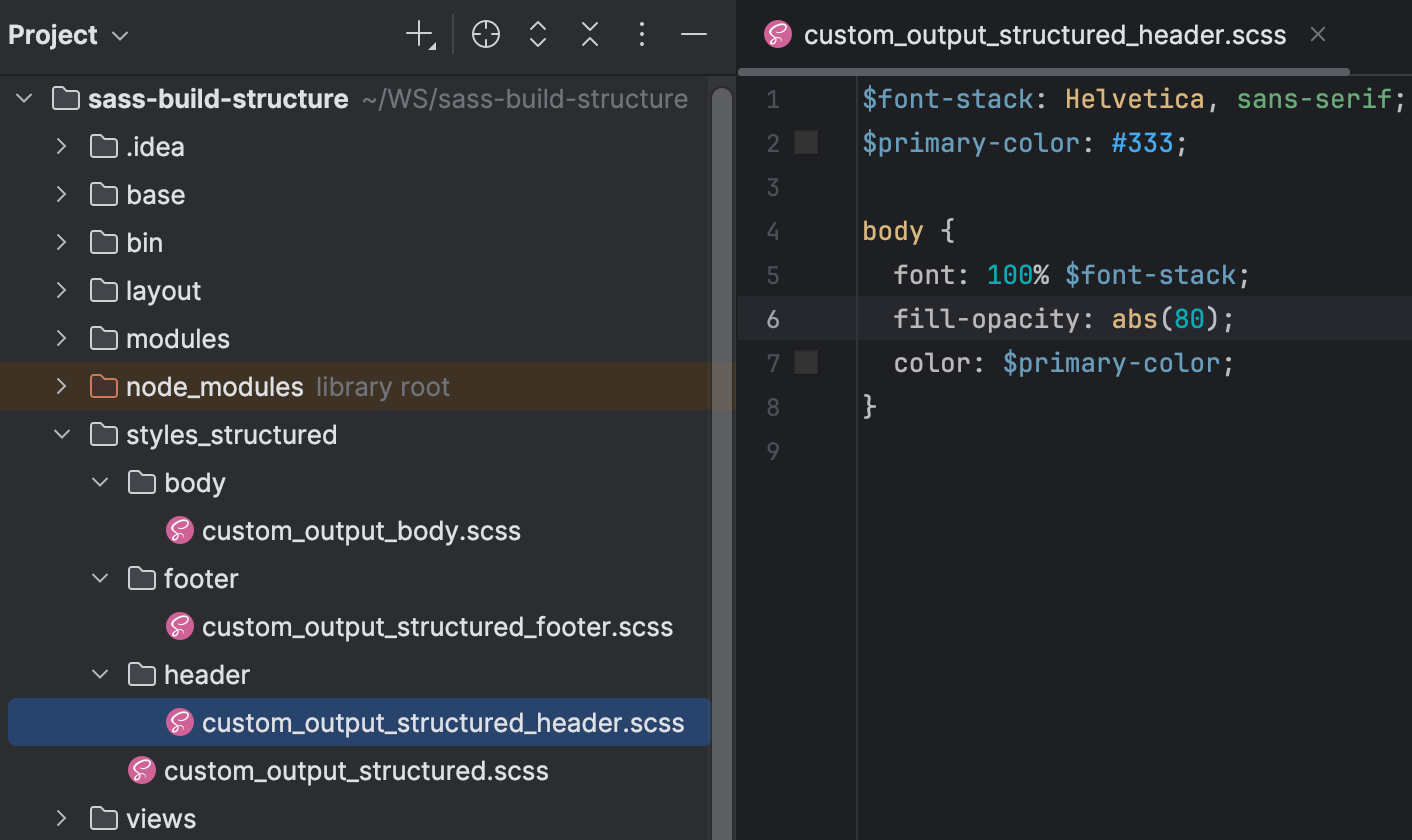
Task: Collapse all tree nodes via collapse-all icon
Action: tap(589, 34)
